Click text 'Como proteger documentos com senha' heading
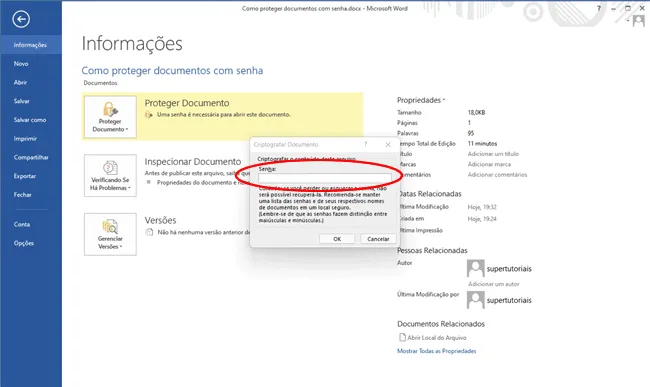 (x=172, y=70)
